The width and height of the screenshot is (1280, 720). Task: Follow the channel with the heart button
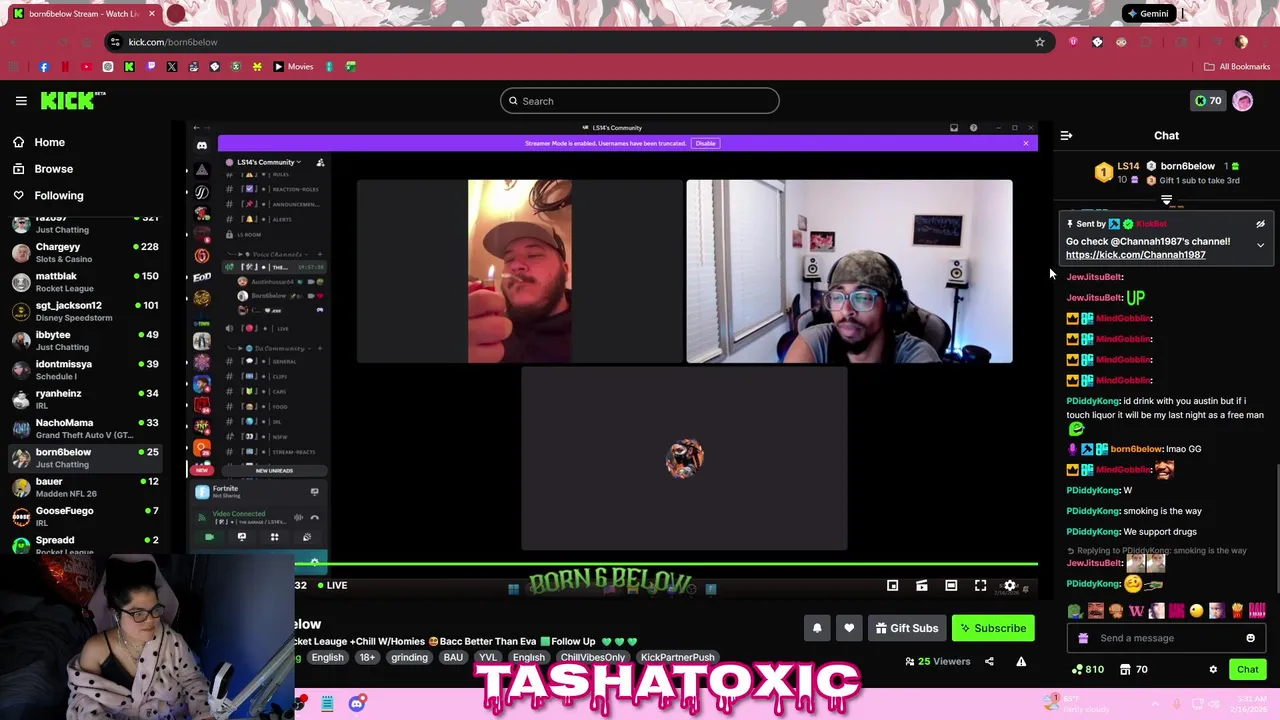849,628
